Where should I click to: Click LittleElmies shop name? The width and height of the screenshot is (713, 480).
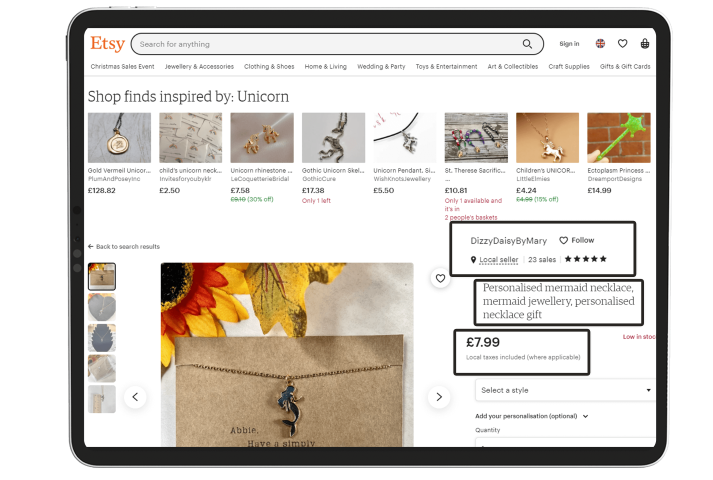click(533, 179)
